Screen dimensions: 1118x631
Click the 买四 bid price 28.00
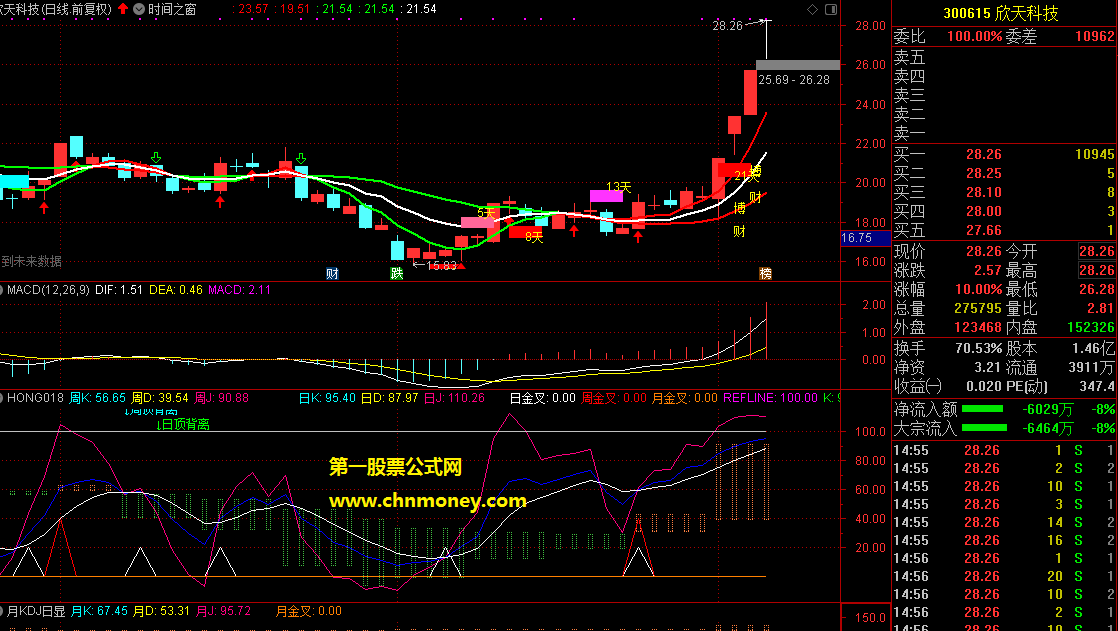click(x=984, y=211)
